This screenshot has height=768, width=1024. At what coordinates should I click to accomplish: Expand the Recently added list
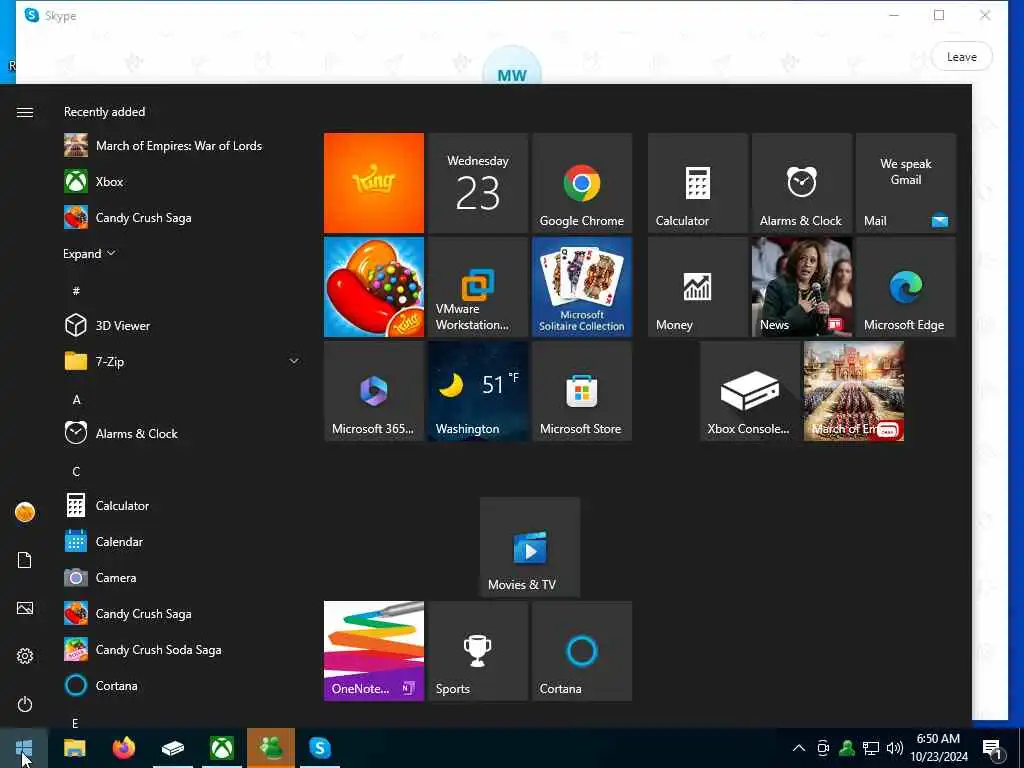(89, 253)
